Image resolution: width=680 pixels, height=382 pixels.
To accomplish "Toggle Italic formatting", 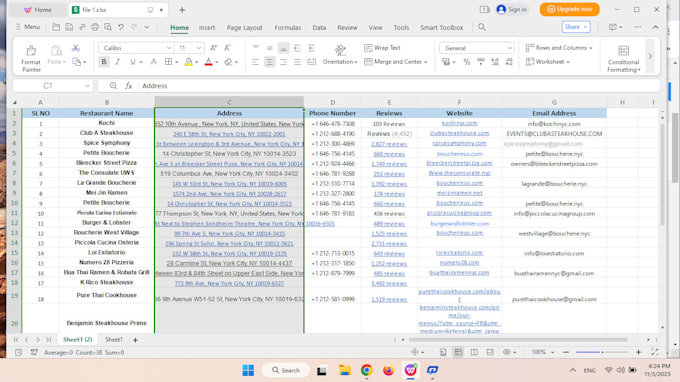I will [x=118, y=62].
